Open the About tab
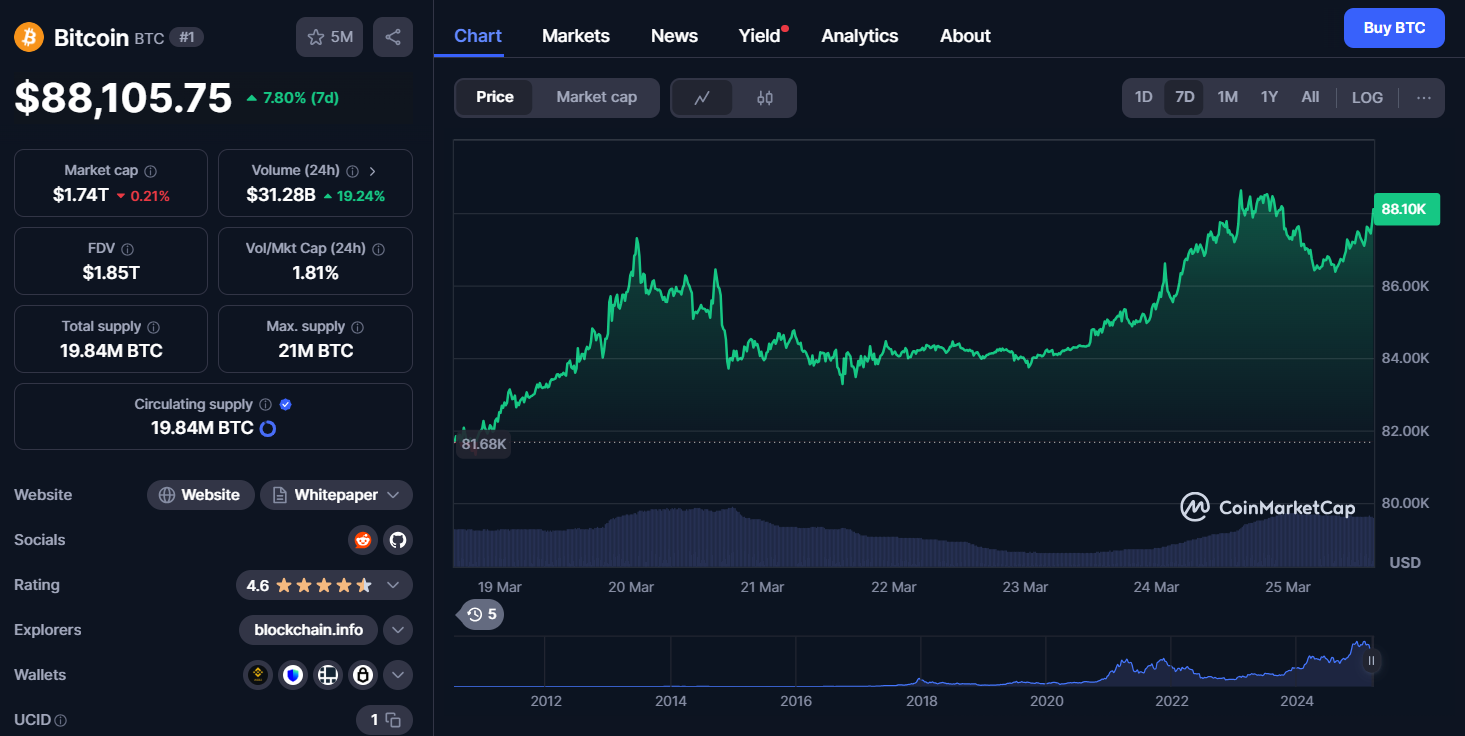 (x=965, y=36)
